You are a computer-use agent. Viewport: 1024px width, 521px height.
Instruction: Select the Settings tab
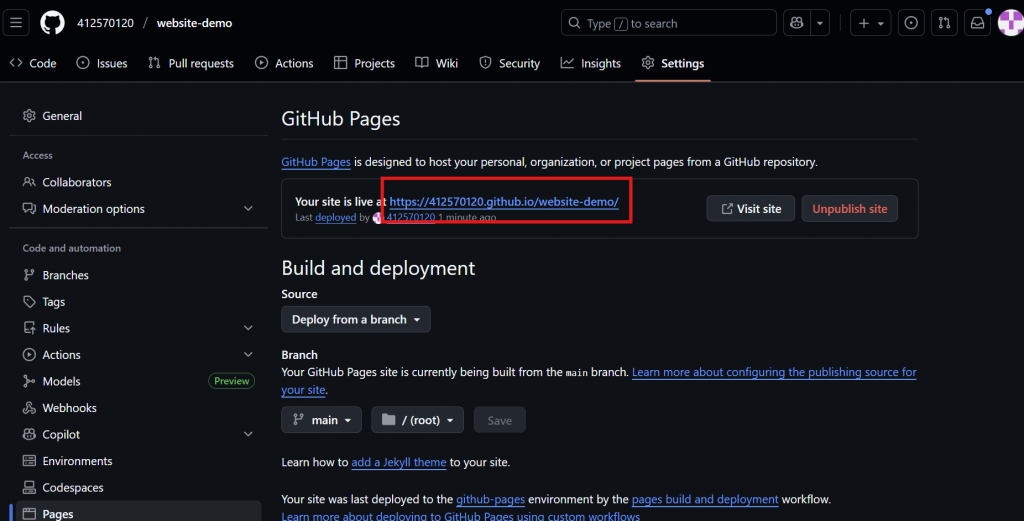point(673,63)
